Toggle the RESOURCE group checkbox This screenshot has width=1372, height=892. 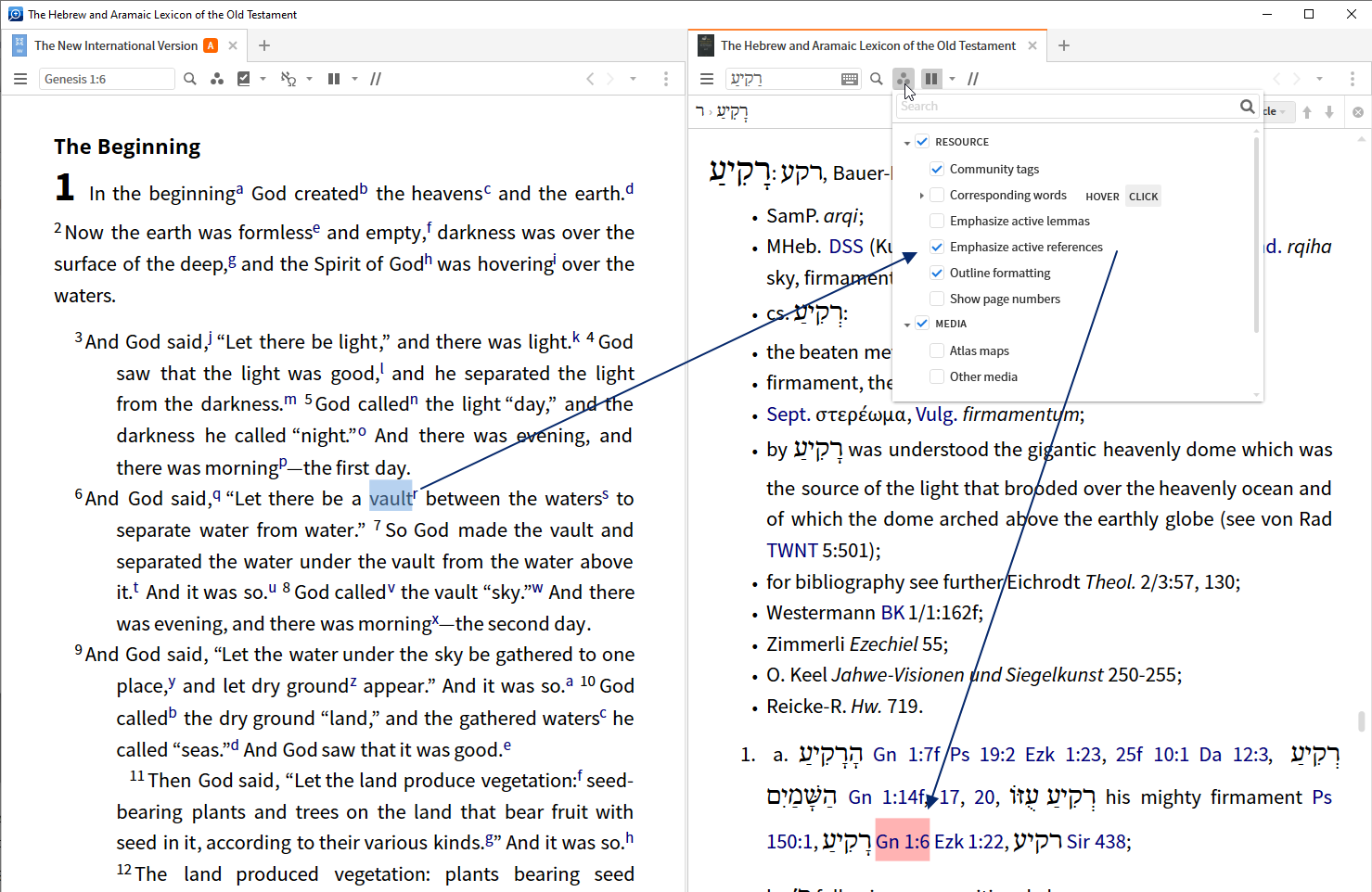click(922, 142)
